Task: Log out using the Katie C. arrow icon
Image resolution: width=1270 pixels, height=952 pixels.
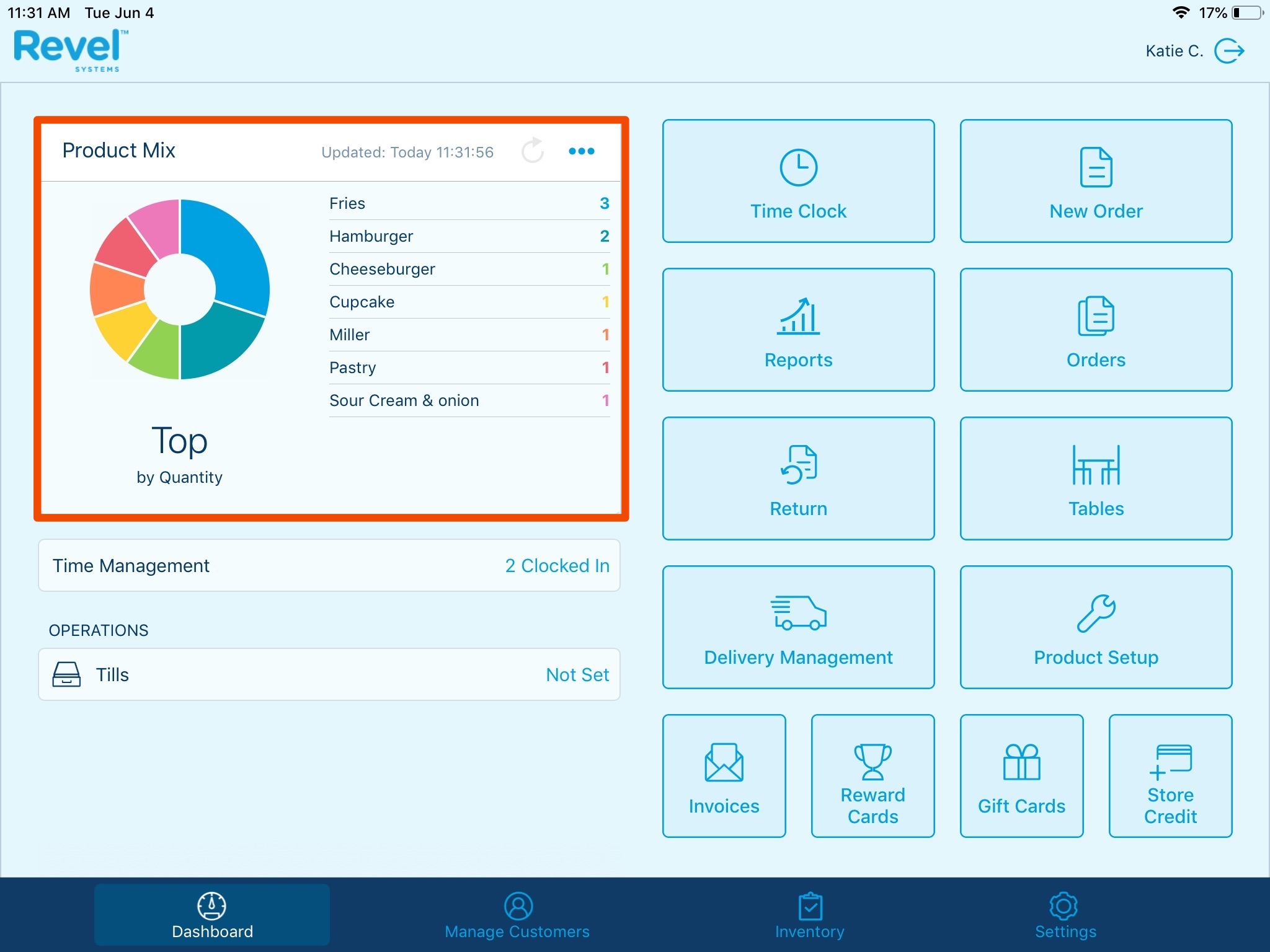Action: pos(1228,51)
